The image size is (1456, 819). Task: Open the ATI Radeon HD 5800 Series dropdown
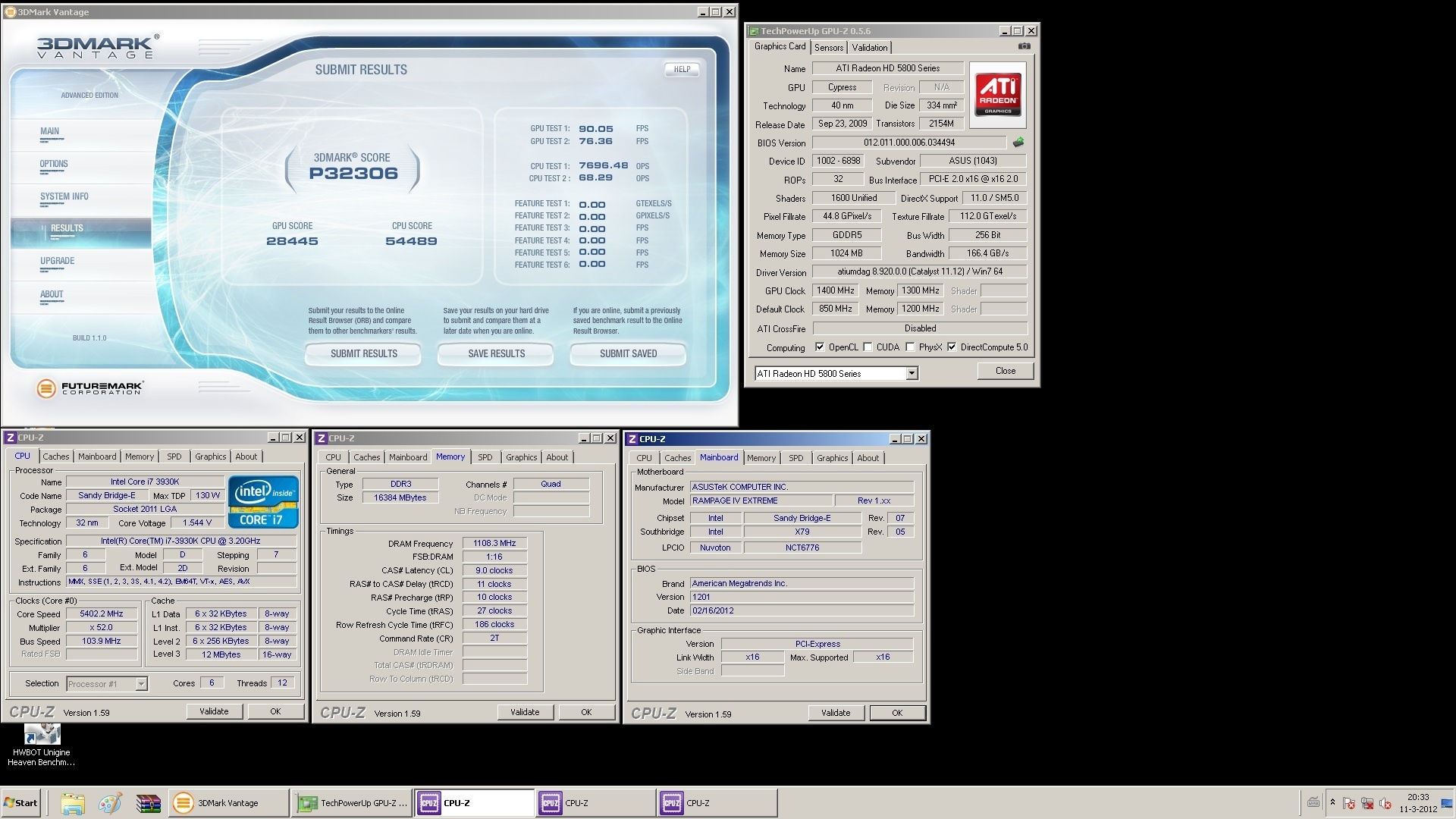[x=912, y=373]
